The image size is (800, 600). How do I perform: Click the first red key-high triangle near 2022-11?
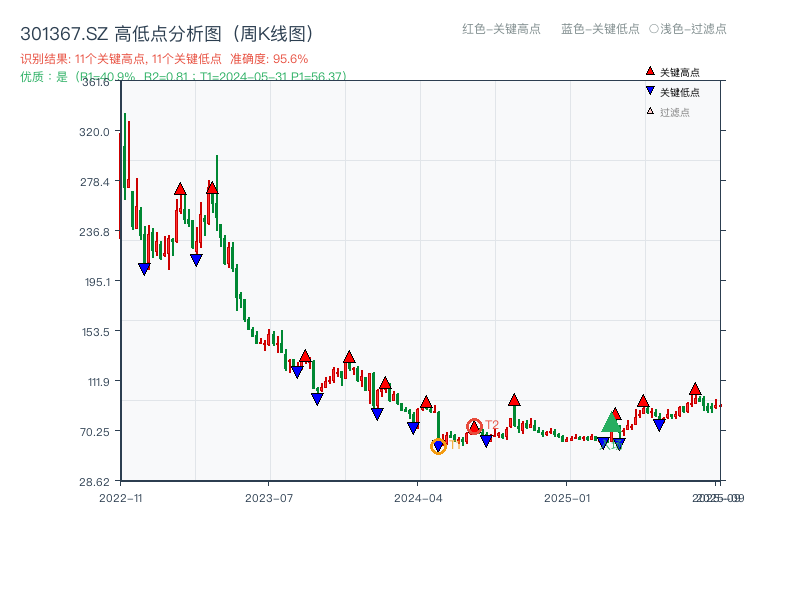click(x=180, y=189)
